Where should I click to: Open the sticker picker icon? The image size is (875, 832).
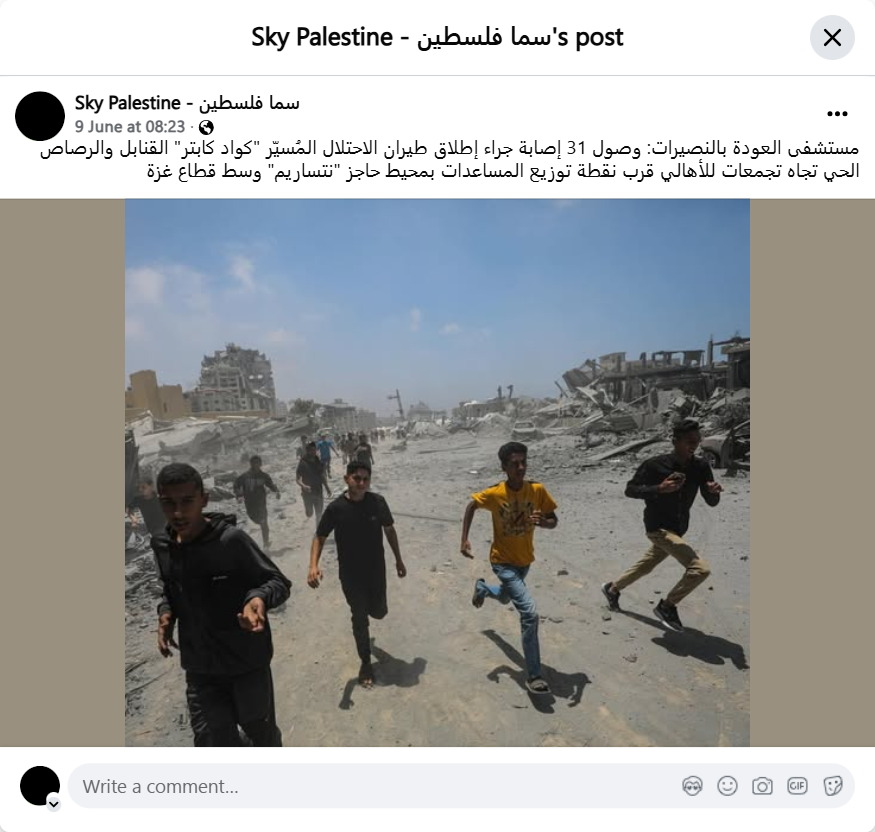[x=832, y=786]
